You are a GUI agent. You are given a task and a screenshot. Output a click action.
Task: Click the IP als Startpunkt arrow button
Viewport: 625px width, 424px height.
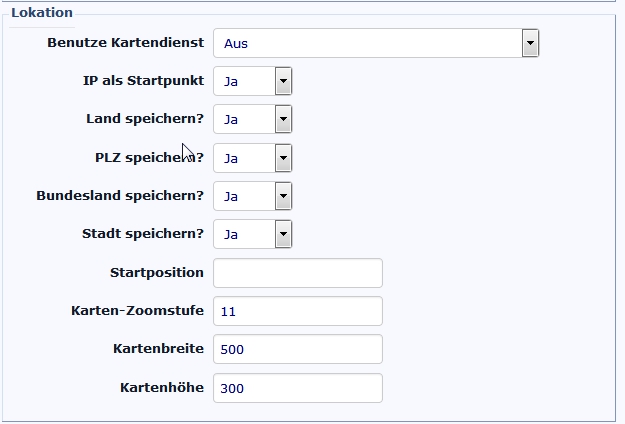click(x=283, y=81)
